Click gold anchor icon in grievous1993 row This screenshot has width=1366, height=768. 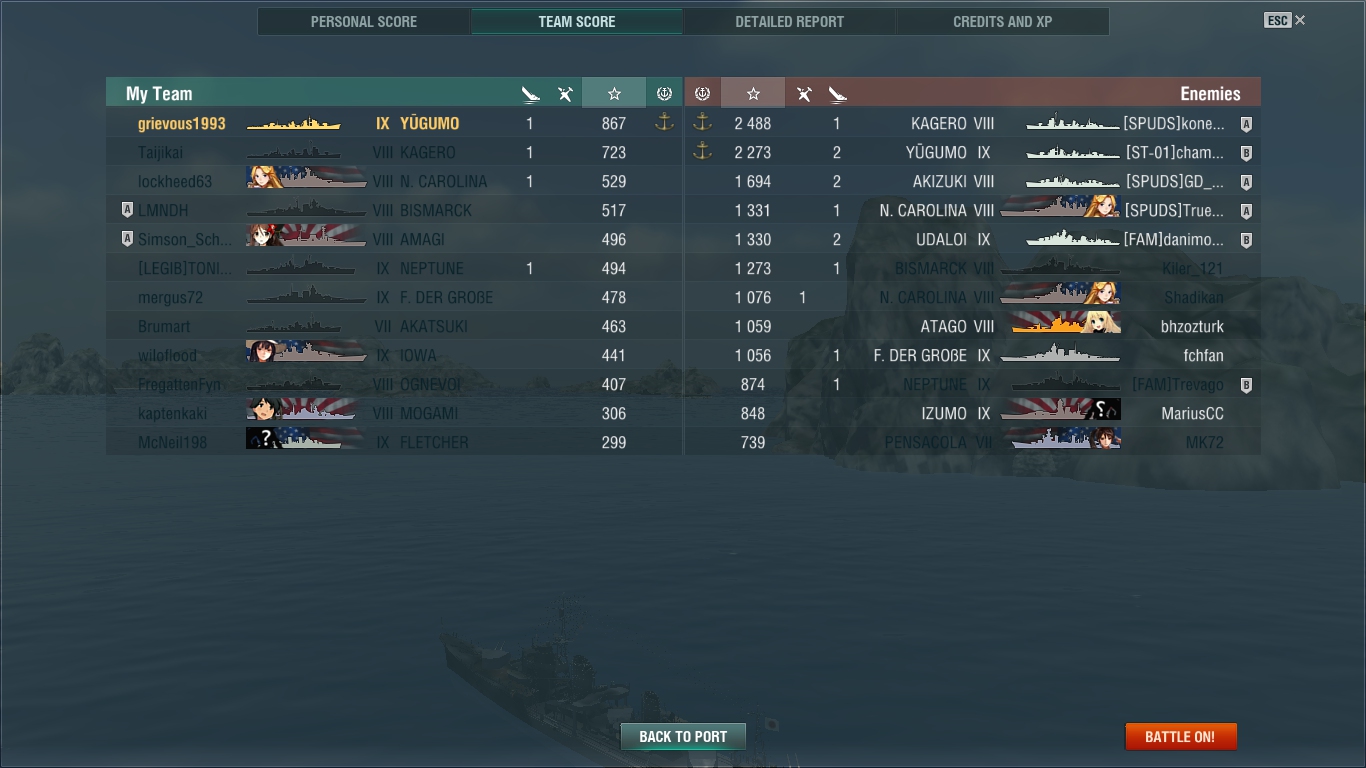click(x=664, y=123)
